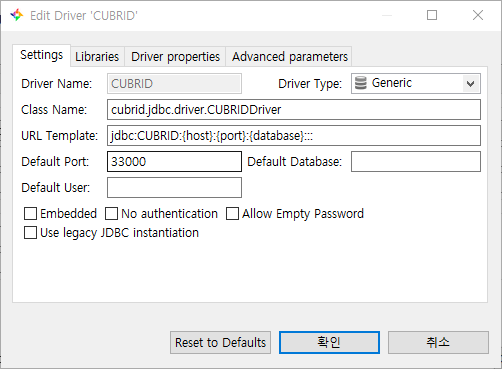This screenshot has height=369, width=502.
Task: Maximize the Edit Driver window
Action: [x=432, y=15]
